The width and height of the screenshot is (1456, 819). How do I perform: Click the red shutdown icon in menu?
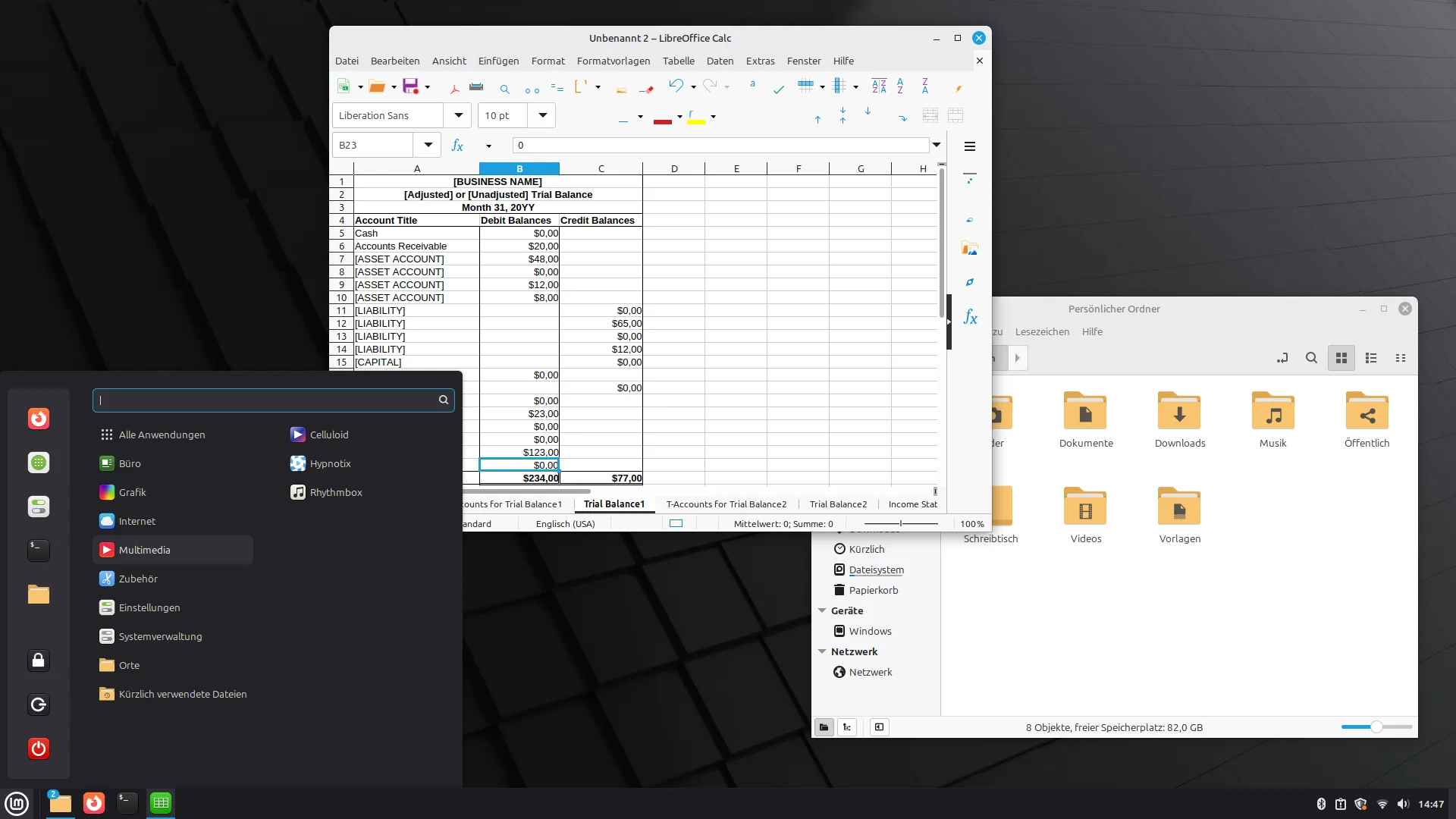pos(39,748)
